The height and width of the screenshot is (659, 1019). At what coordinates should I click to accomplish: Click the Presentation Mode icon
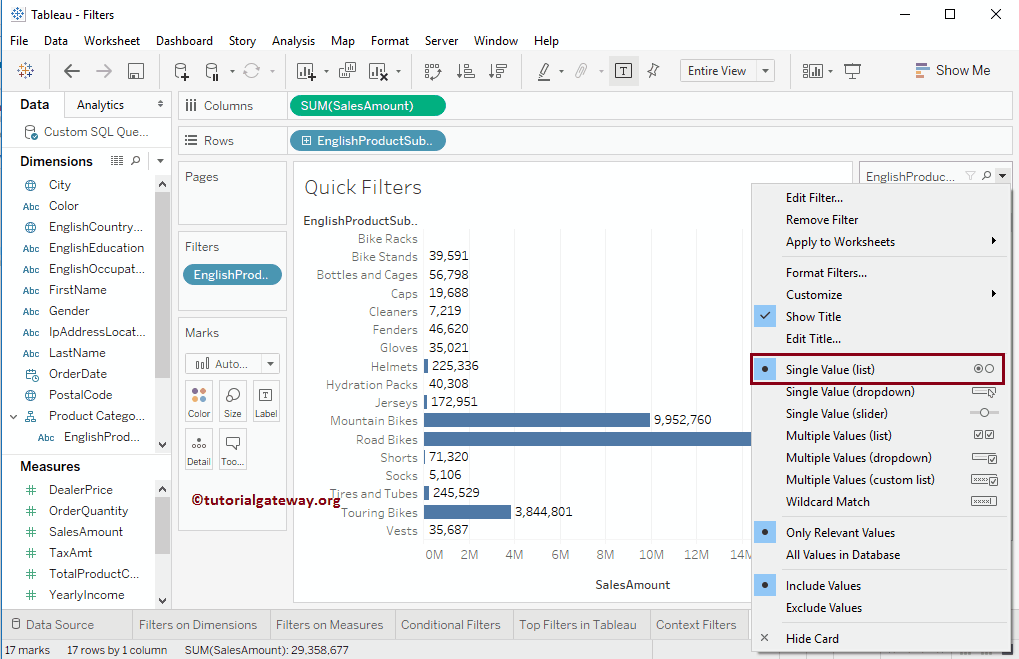(852, 71)
